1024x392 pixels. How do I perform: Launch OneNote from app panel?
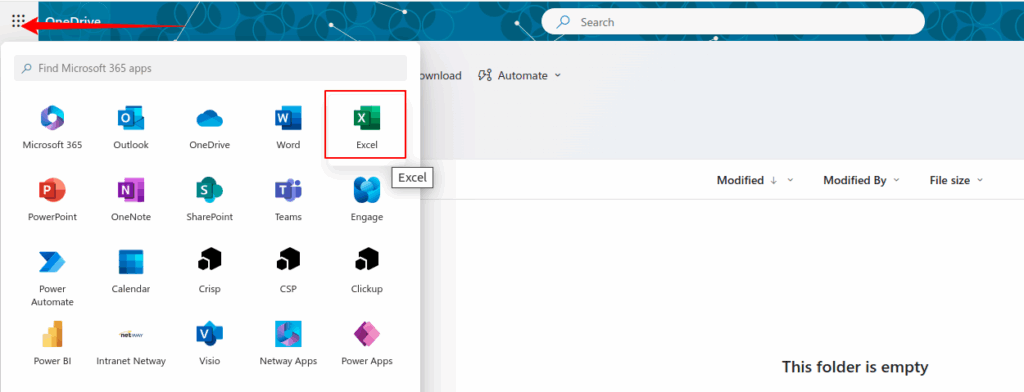[131, 199]
